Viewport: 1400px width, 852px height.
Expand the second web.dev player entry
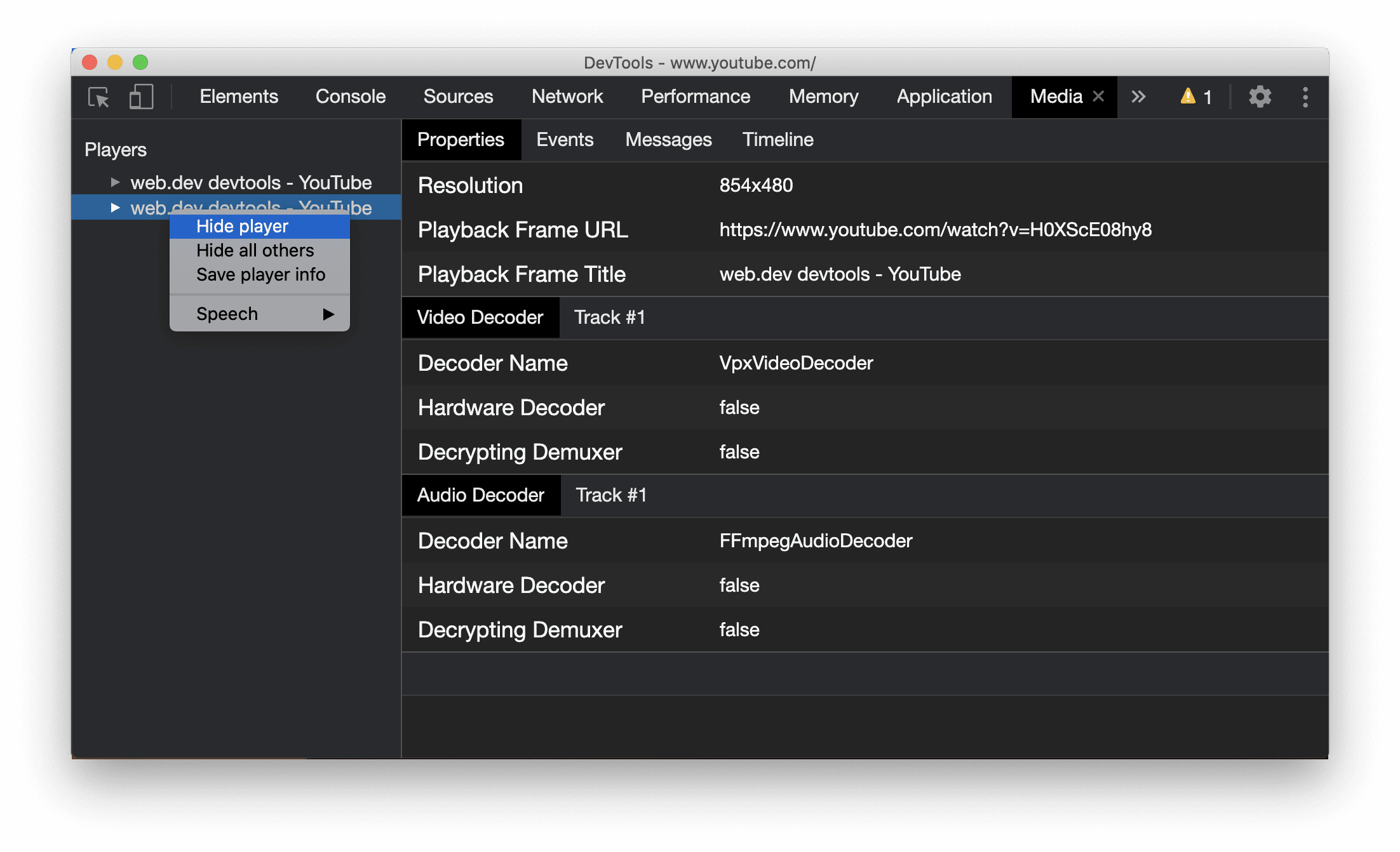pyautogui.click(x=114, y=207)
